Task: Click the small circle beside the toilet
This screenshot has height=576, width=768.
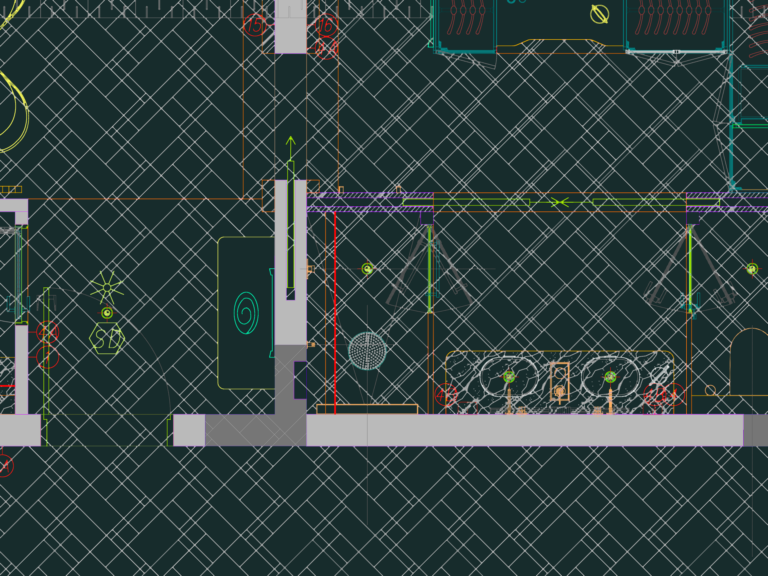Action: (x=710, y=390)
